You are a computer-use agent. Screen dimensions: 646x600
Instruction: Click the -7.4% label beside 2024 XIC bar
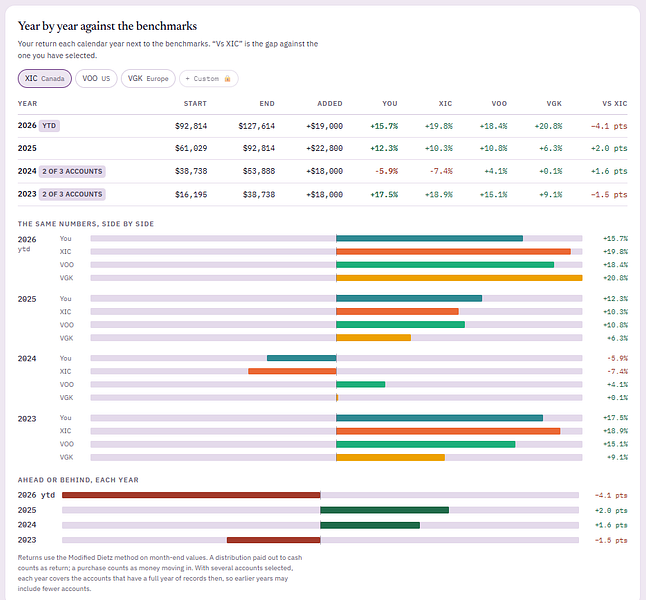(617, 372)
